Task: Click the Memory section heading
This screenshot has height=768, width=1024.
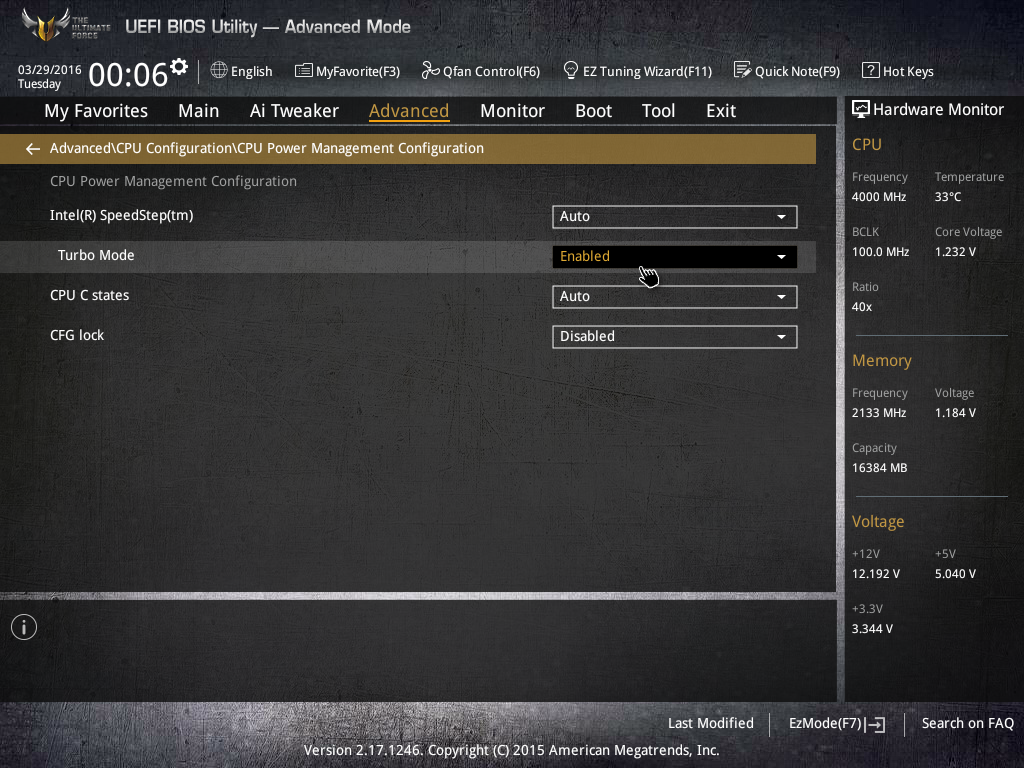Action: (882, 360)
